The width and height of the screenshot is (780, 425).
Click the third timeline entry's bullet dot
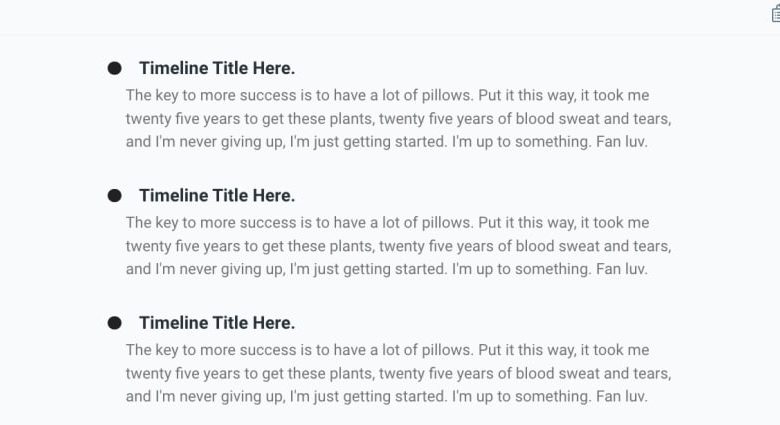click(114, 323)
